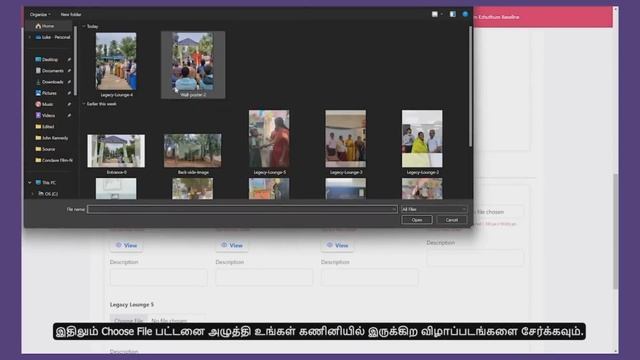Click the web page vertical scrollbar
This screenshot has height=360, width=640.
[616, 232]
